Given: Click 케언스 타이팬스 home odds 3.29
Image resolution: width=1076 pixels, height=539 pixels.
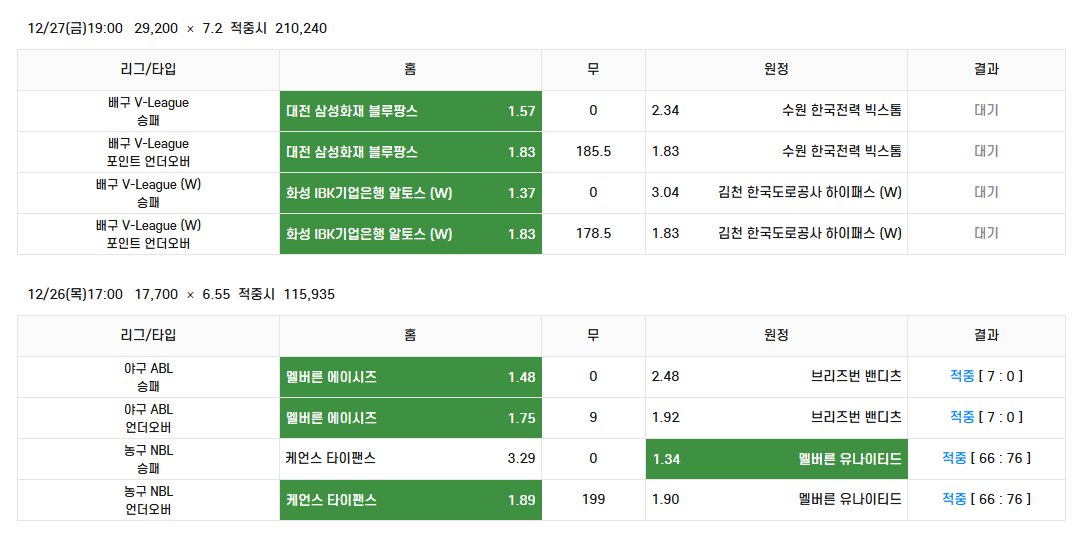Looking at the screenshot, I should click(x=410, y=459).
